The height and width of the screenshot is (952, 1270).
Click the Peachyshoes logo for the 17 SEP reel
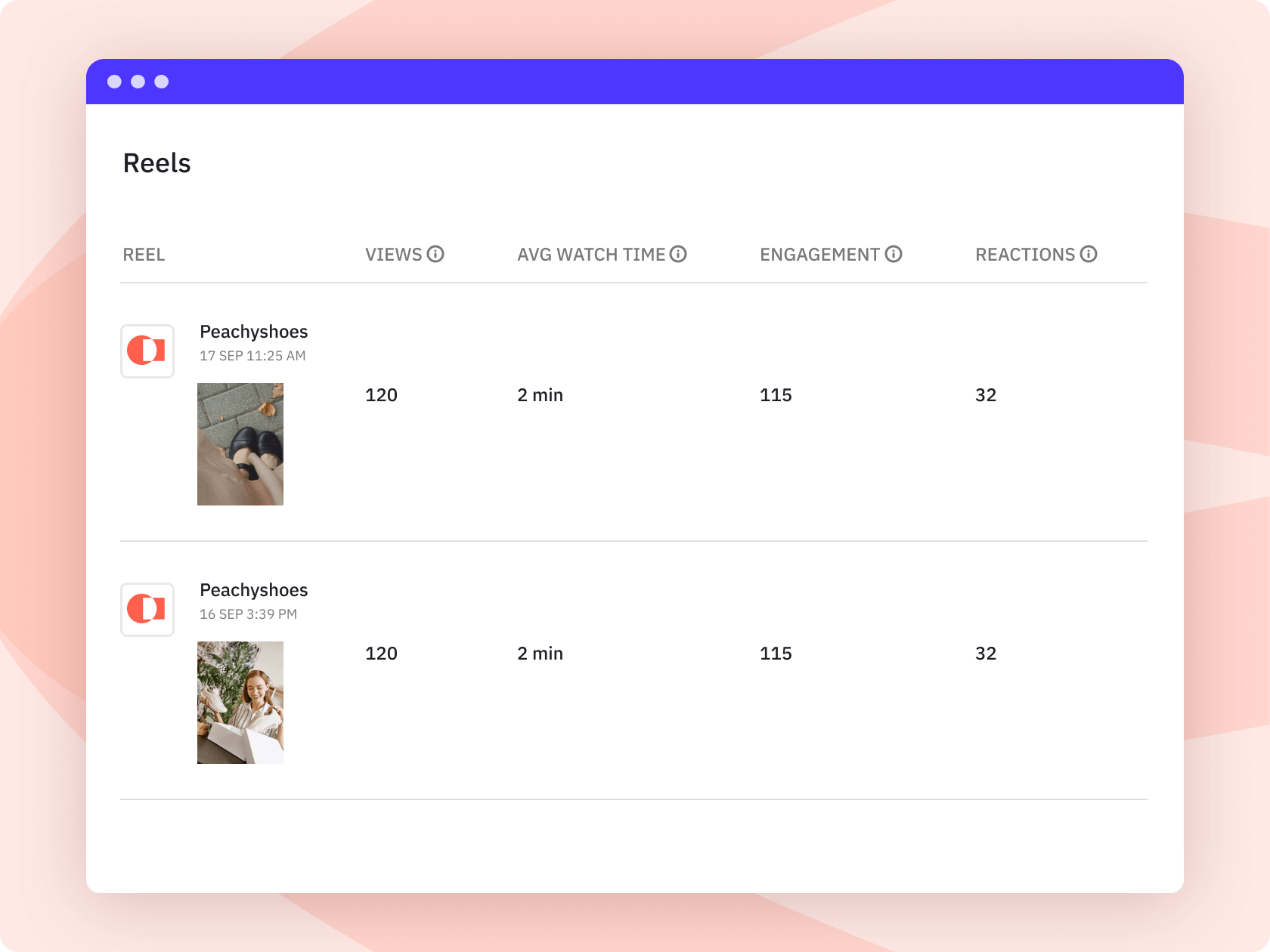pyautogui.click(x=147, y=351)
